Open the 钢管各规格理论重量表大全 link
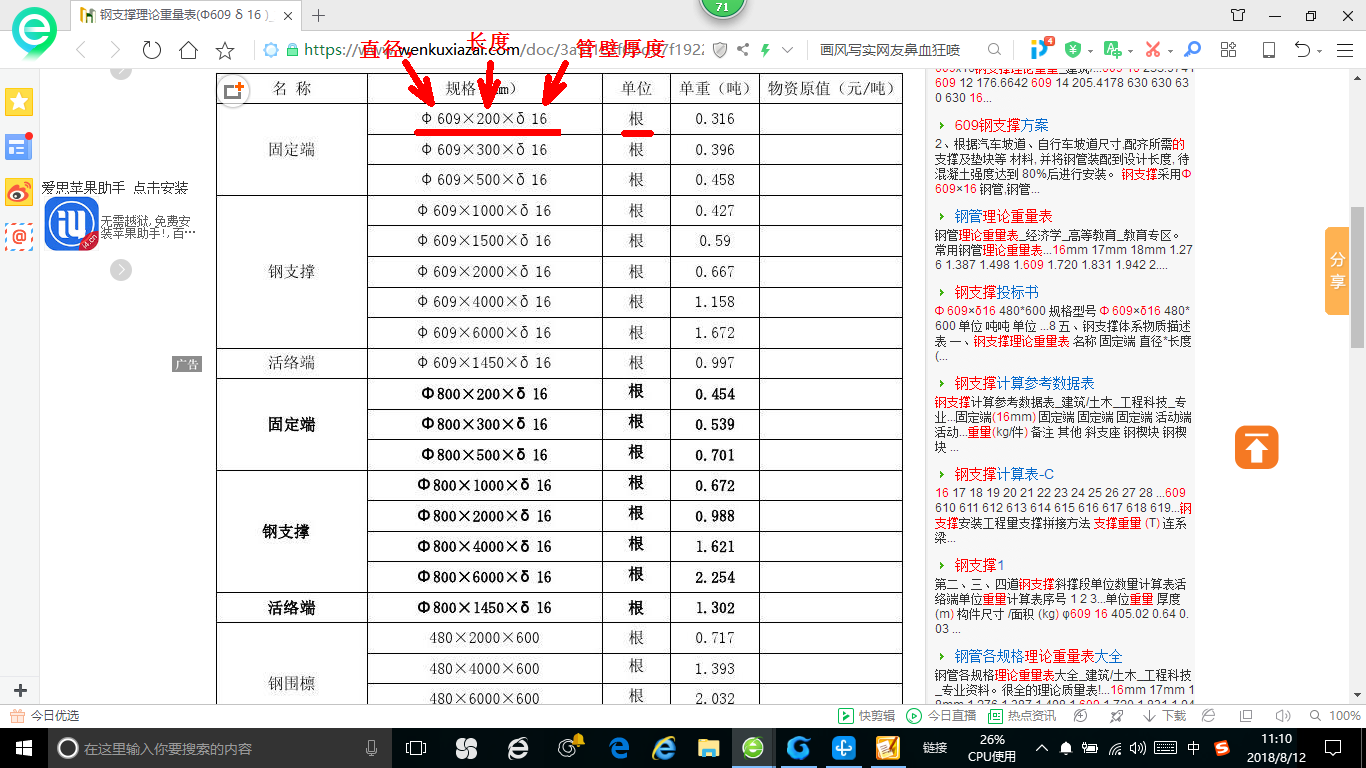 tap(1038, 656)
